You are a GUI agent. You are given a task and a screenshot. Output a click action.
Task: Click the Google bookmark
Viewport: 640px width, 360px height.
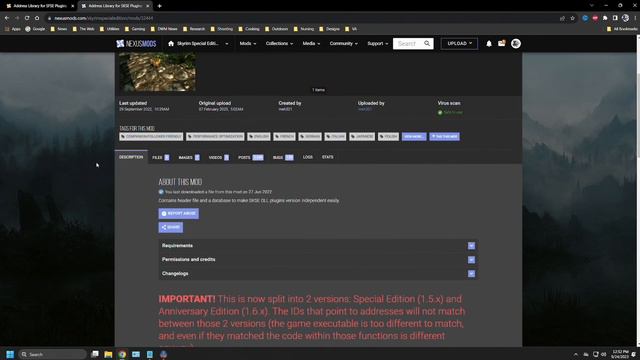35,29
